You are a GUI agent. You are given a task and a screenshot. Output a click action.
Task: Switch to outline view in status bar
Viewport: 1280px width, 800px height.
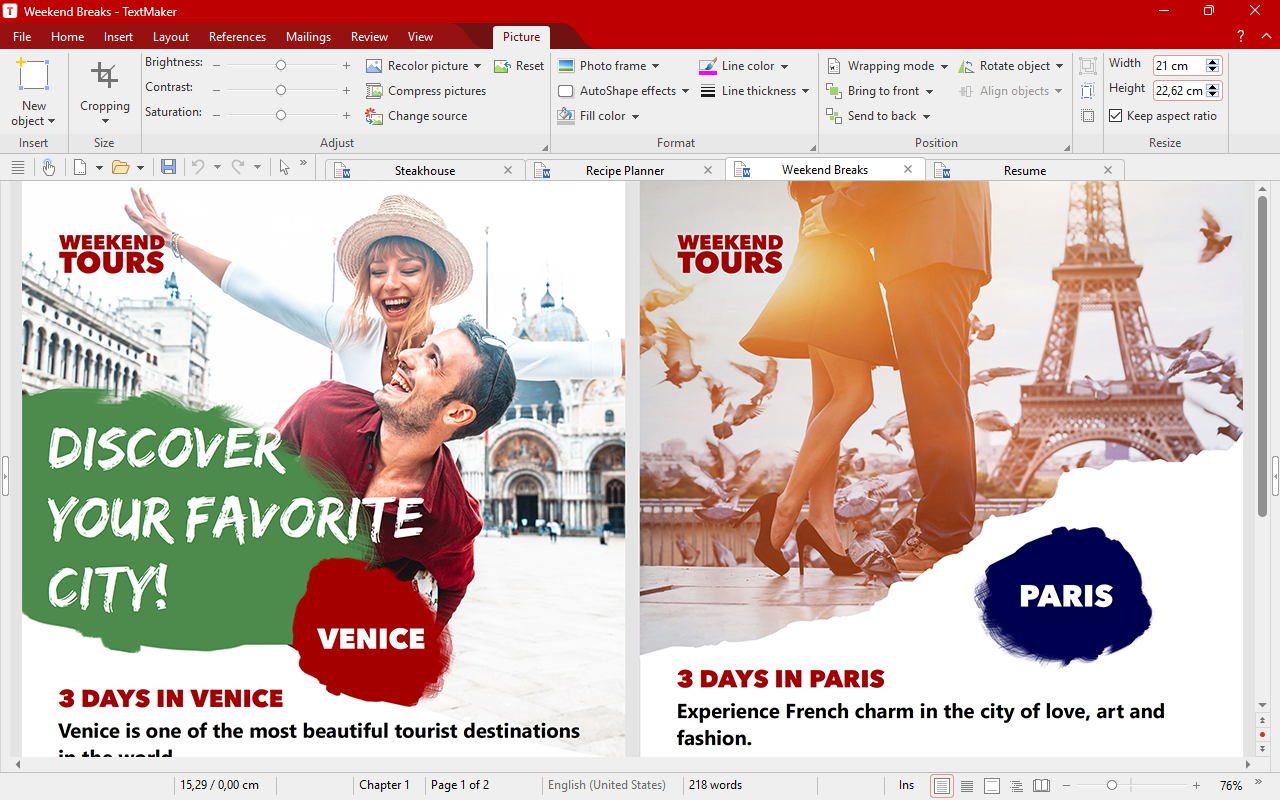pyautogui.click(x=1017, y=785)
